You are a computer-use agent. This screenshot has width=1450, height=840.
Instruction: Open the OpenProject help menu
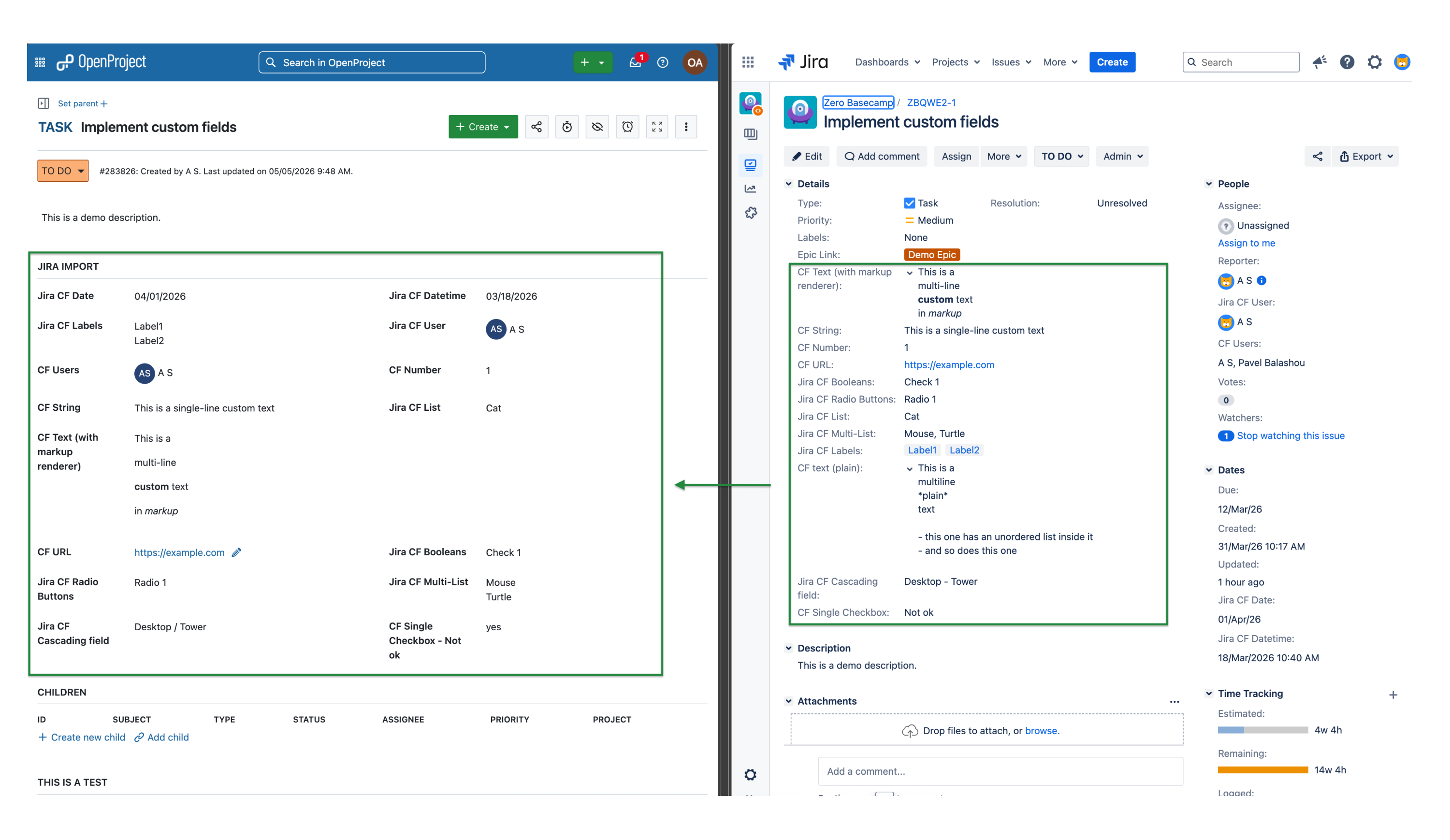[663, 62]
